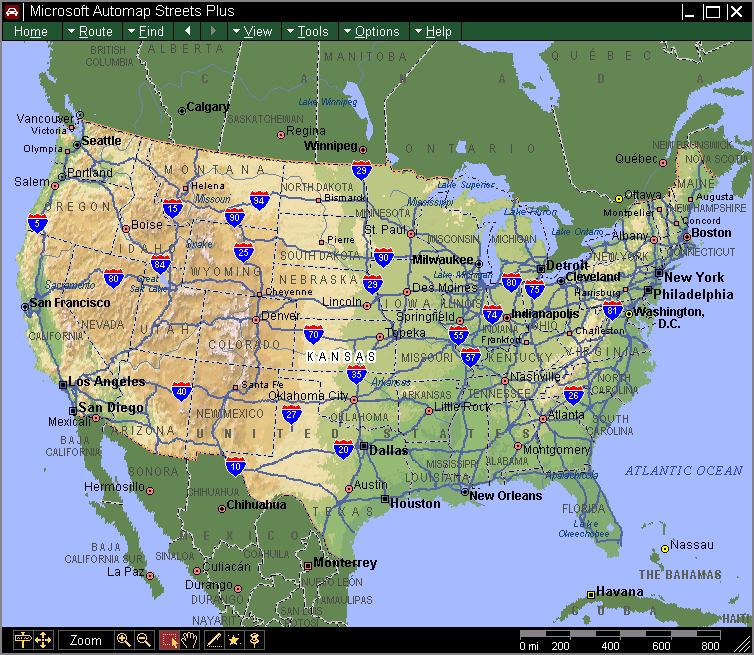
Task: Click the Interstate 40 shield near Arizona
Action: (x=181, y=391)
